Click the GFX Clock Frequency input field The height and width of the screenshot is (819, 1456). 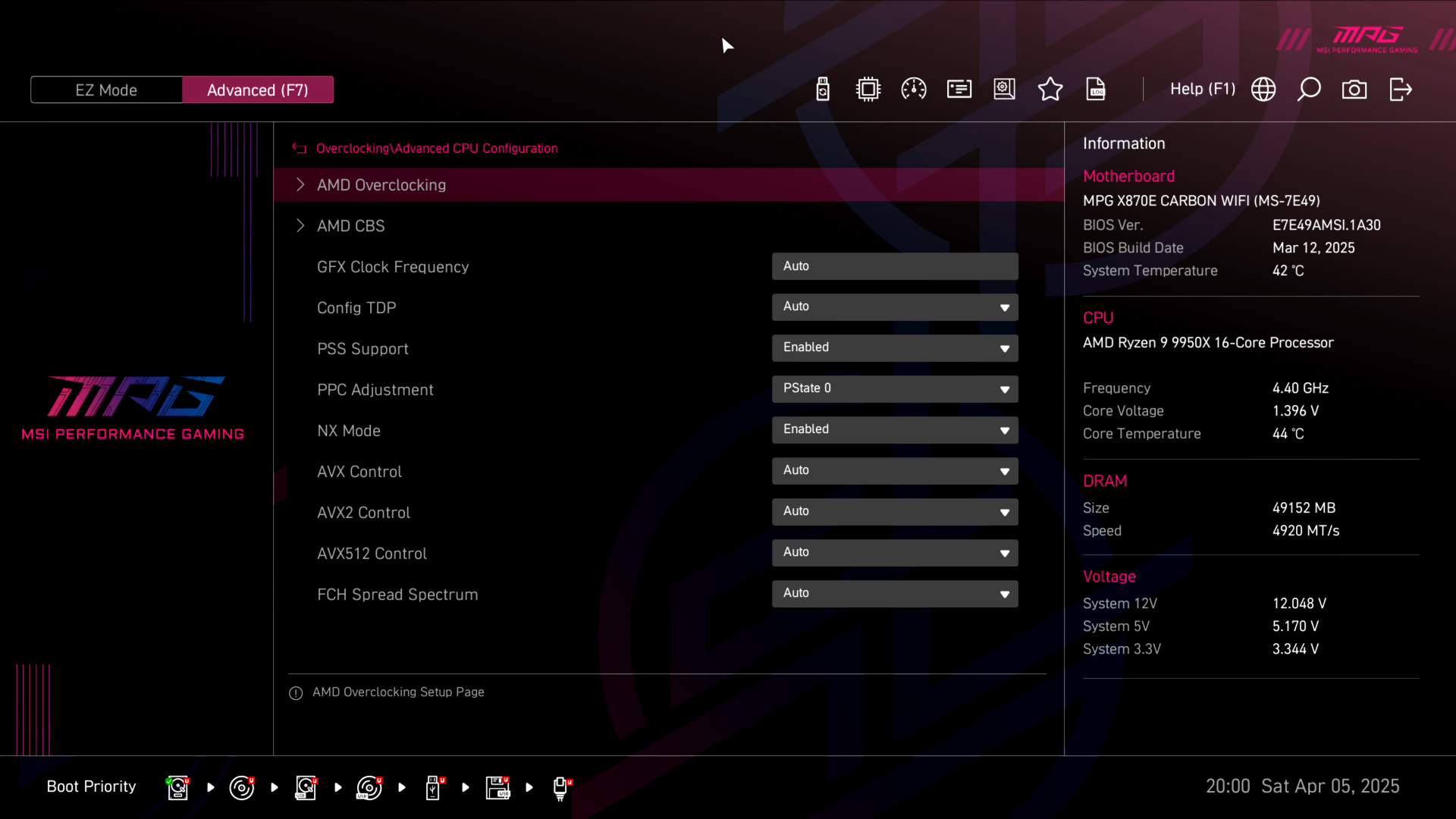tap(895, 266)
